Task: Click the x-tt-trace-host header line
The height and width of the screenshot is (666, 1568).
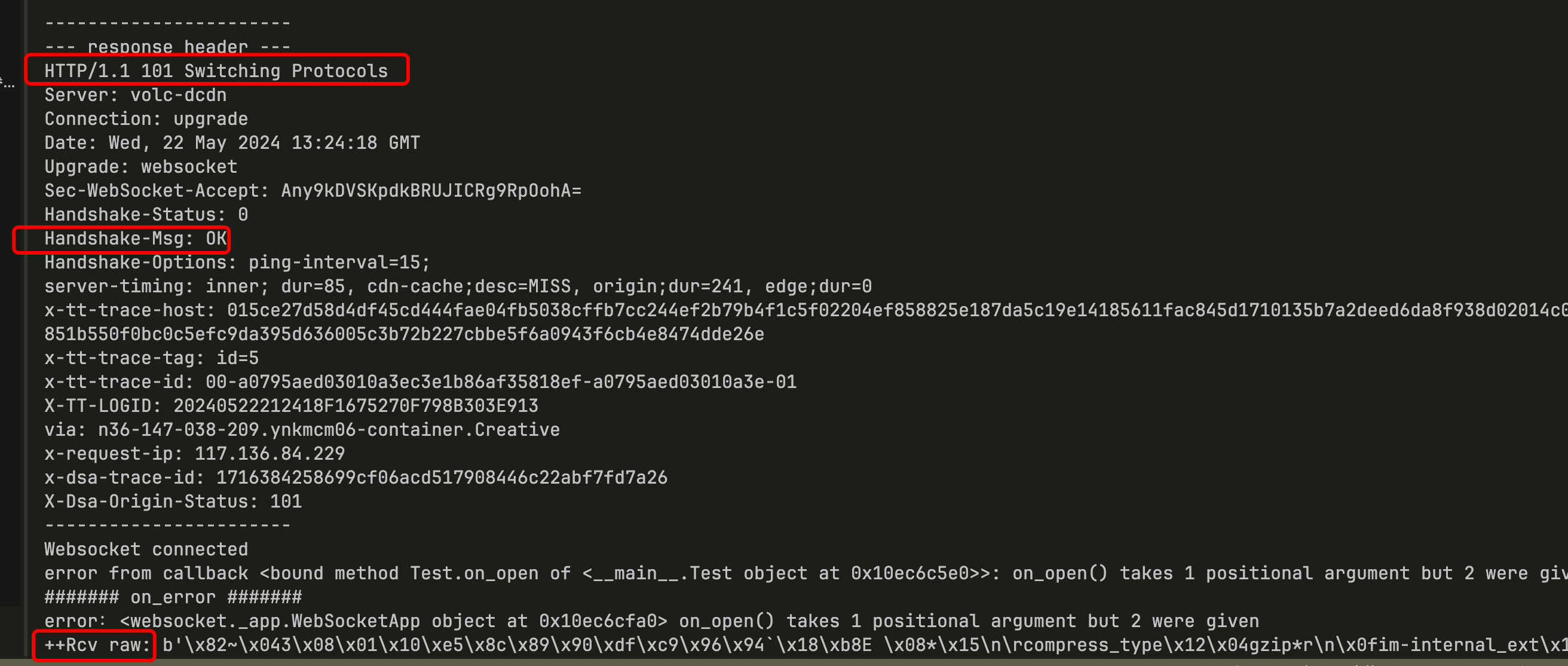Action: pos(806,310)
